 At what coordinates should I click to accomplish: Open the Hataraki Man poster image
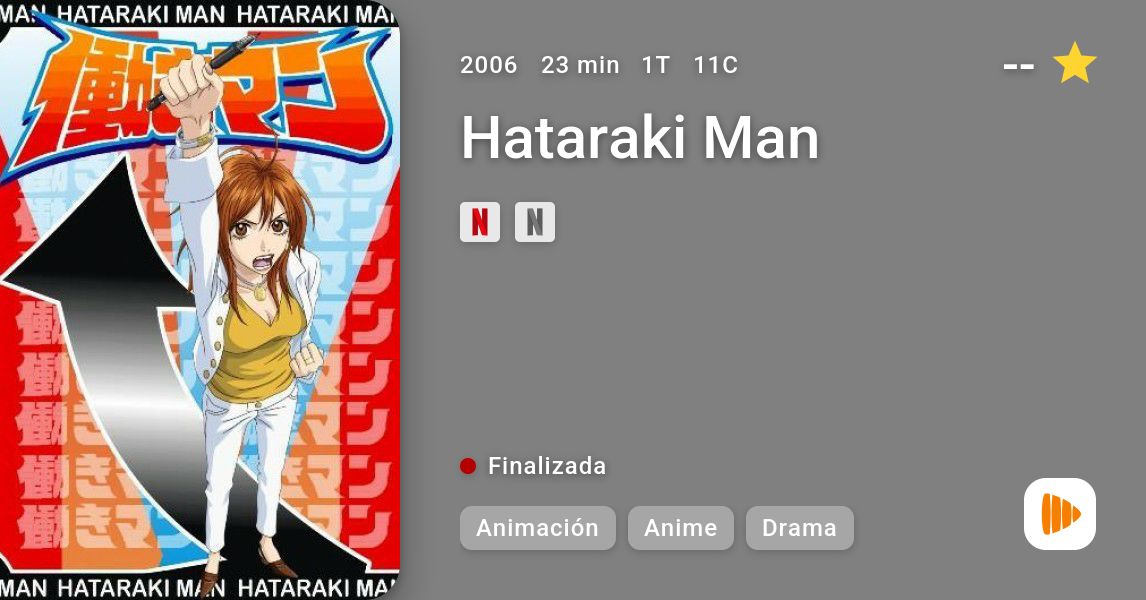click(200, 300)
